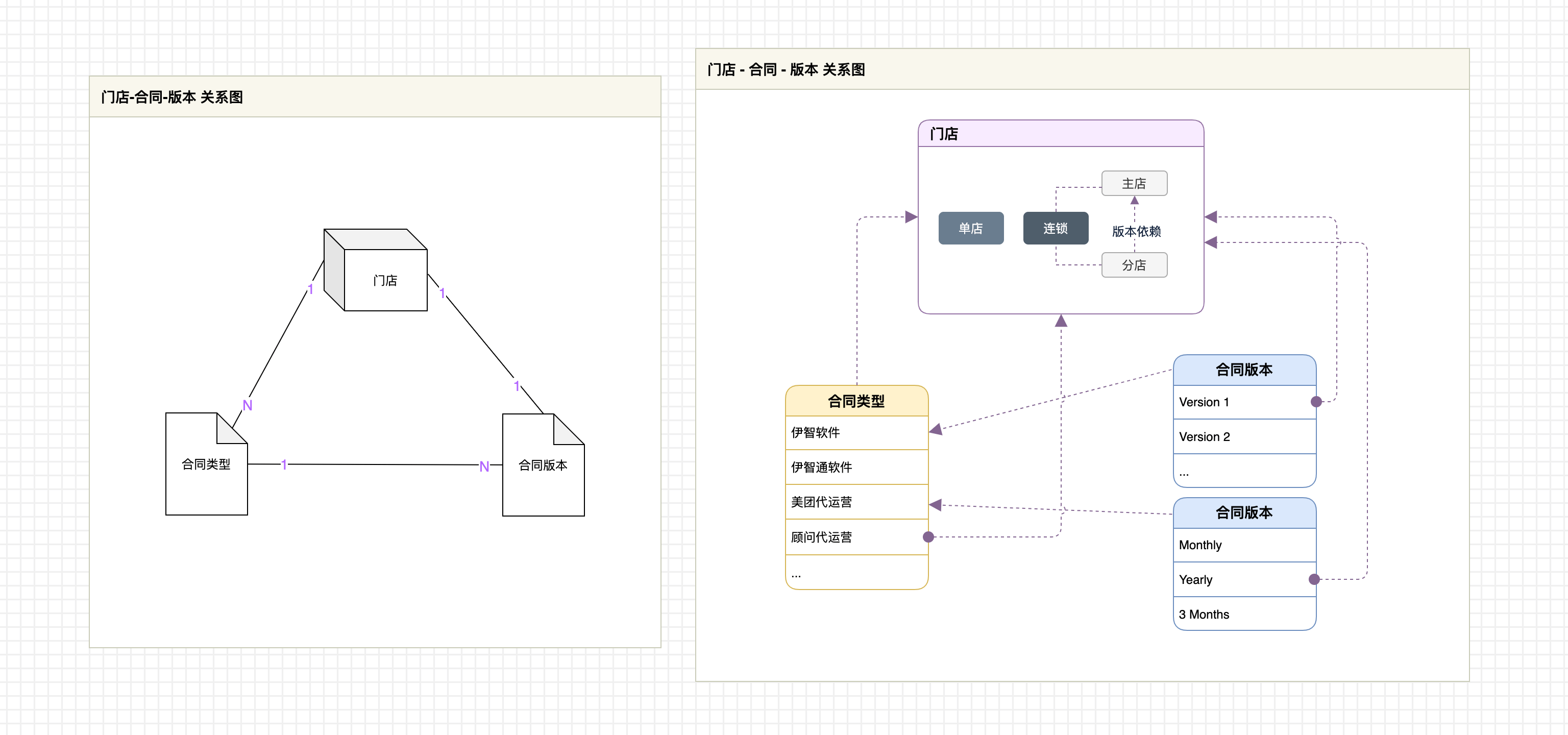
Task: Select the 3 Months row
Action: (1244, 614)
